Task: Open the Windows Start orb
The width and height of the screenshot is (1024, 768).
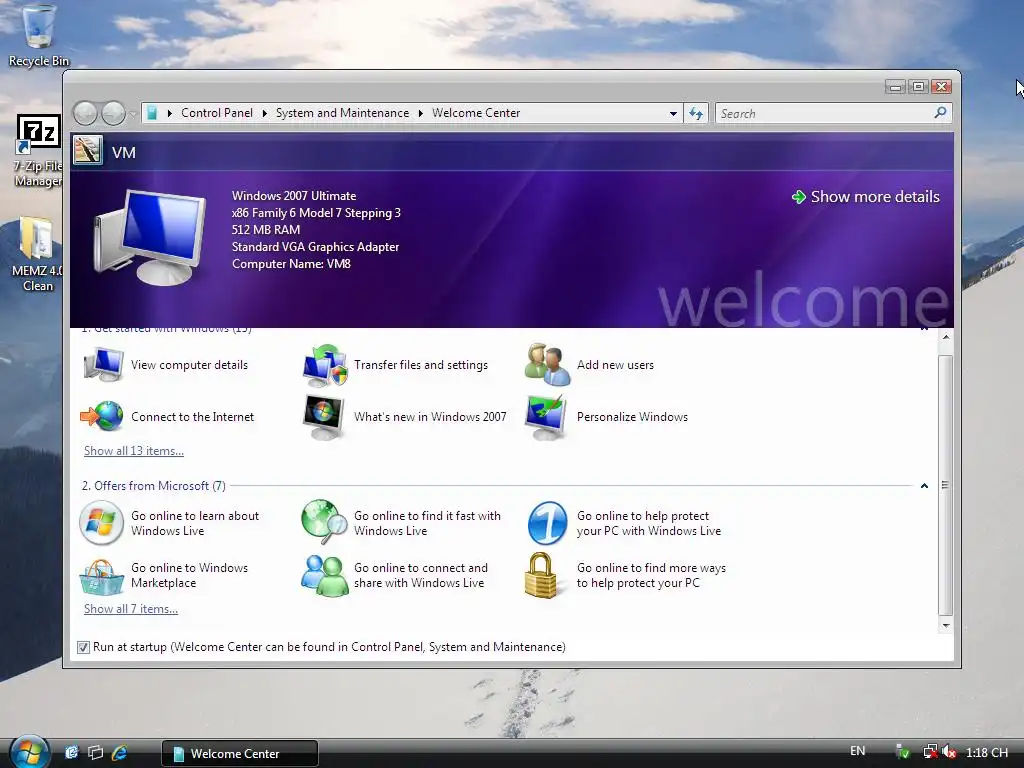Action: [29, 752]
